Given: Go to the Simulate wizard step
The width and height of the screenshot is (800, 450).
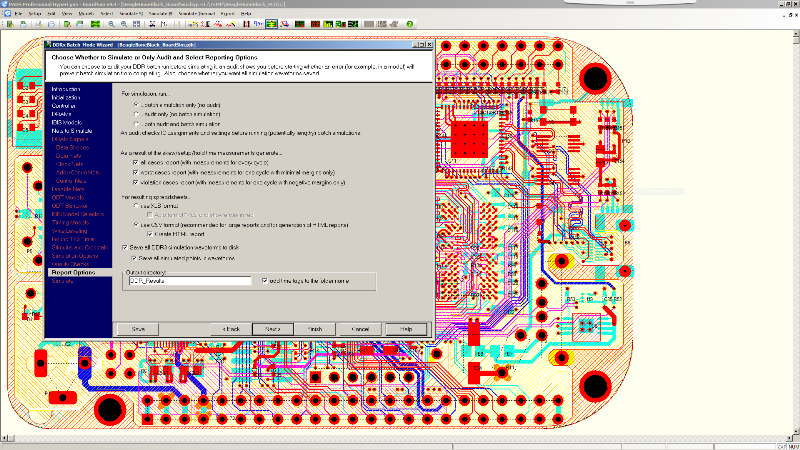Looking at the screenshot, I should (62, 281).
